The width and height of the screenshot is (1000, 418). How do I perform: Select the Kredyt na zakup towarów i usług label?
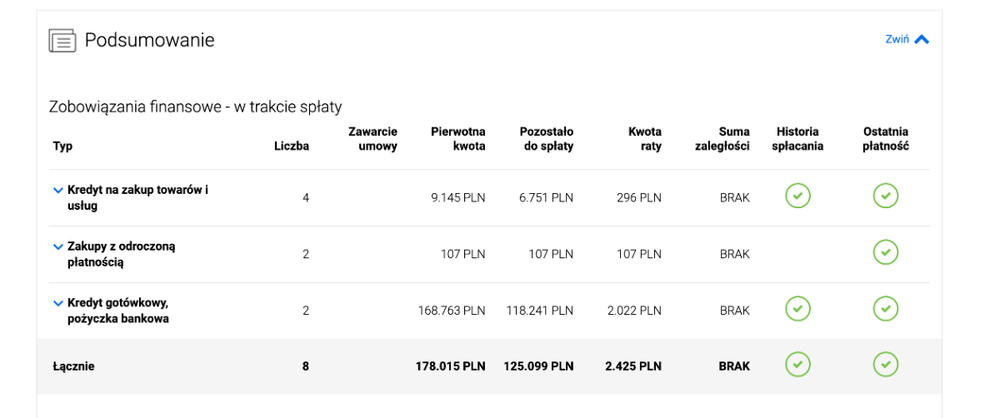coord(138,198)
